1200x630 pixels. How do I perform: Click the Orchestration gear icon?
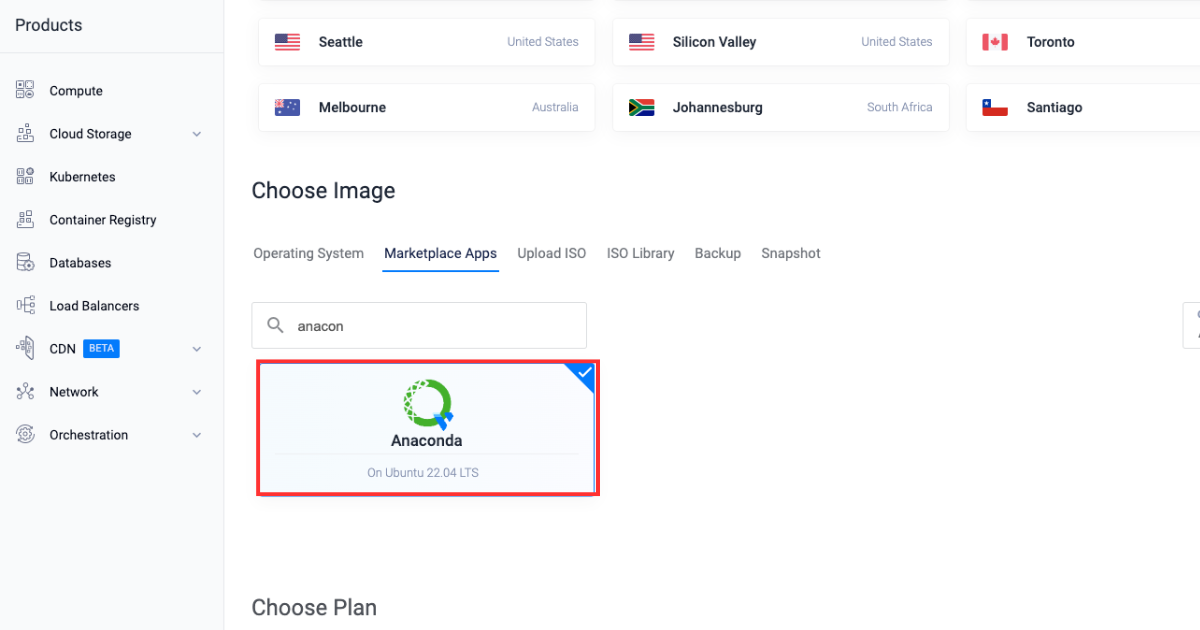tap(25, 435)
